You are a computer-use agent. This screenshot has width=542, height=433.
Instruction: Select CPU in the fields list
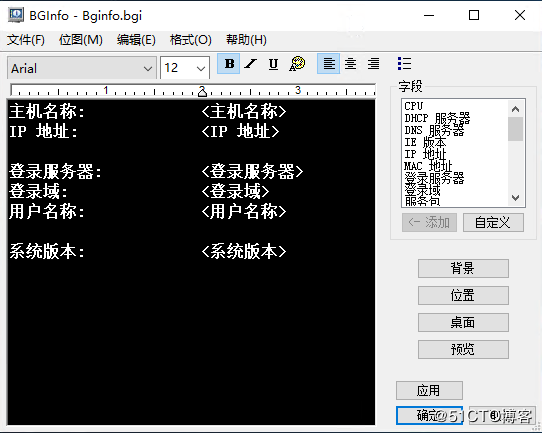click(414, 106)
